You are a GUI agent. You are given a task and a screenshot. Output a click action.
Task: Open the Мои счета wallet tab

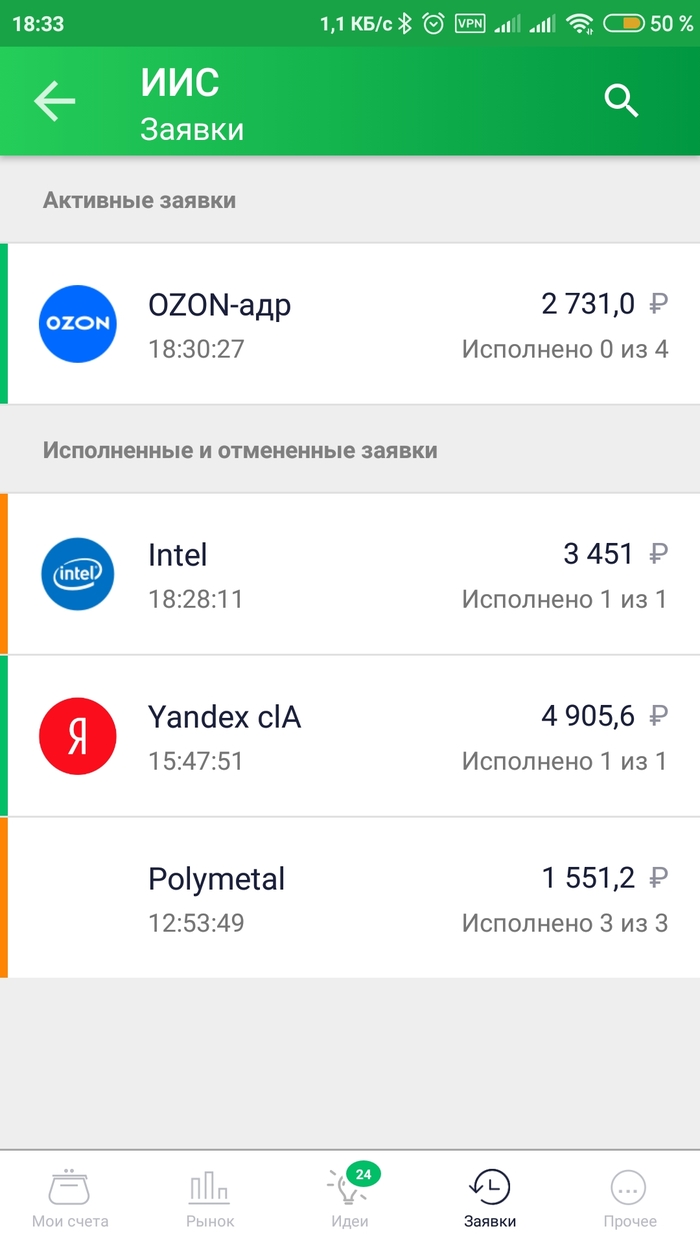[x=70, y=1200]
